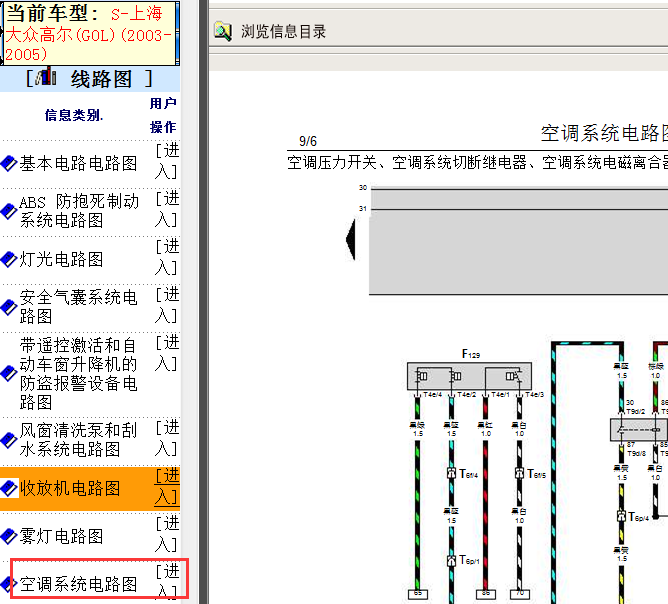Select 带遥控激活和自动车窗升降机的防盗报警设备电路图 entry
The width and height of the screenshot is (668, 604).
tap(78, 374)
